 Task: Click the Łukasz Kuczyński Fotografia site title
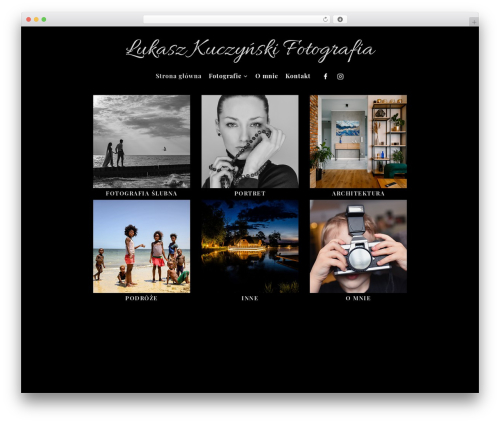click(250, 50)
